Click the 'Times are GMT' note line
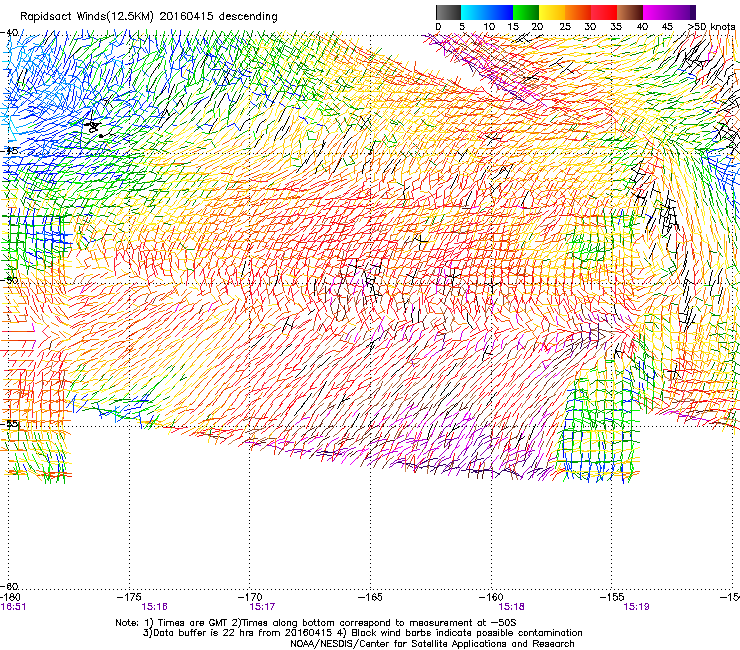This screenshot has height=650, width=740. pyautogui.click(x=316, y=623)
